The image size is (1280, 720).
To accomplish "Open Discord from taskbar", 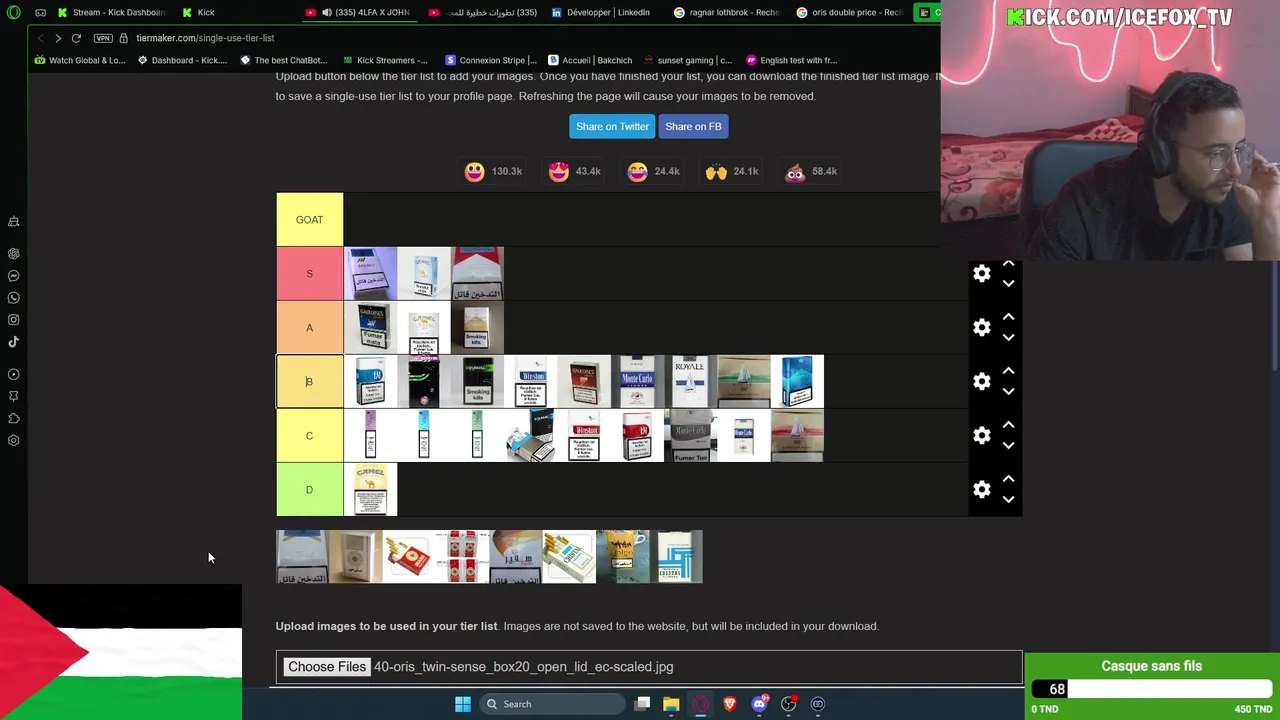I will [759, 704].
